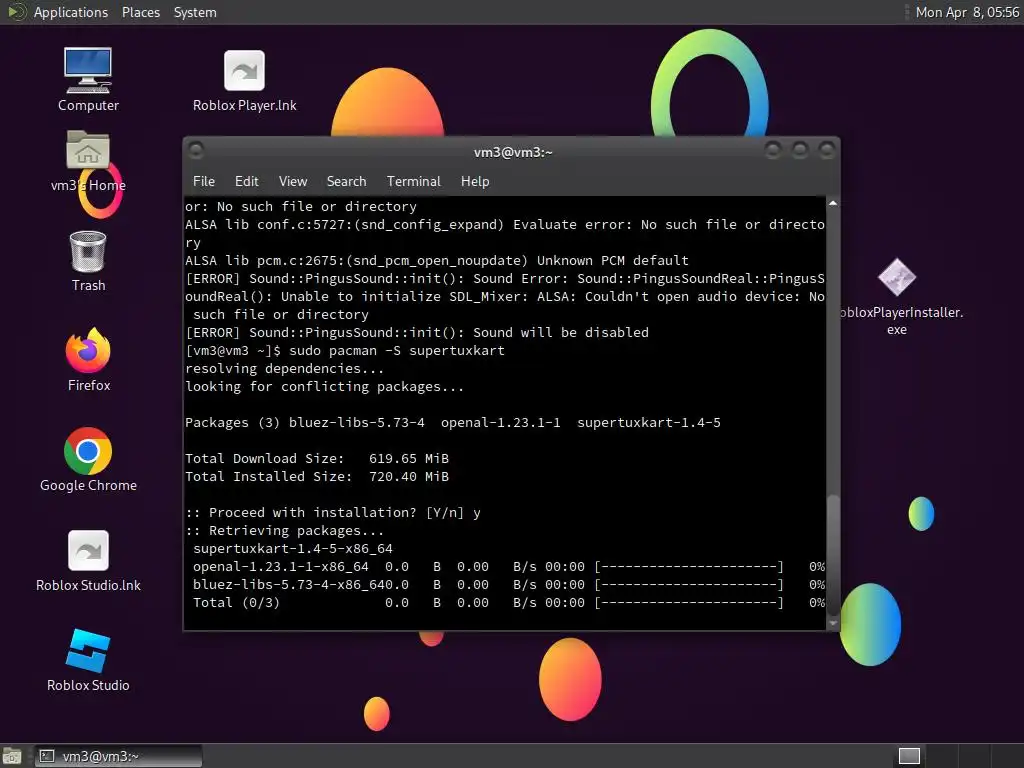Screen dimensions: 1024x768
Task: Click the vm3@vm3:~ window title text
Action: [513, 152]
